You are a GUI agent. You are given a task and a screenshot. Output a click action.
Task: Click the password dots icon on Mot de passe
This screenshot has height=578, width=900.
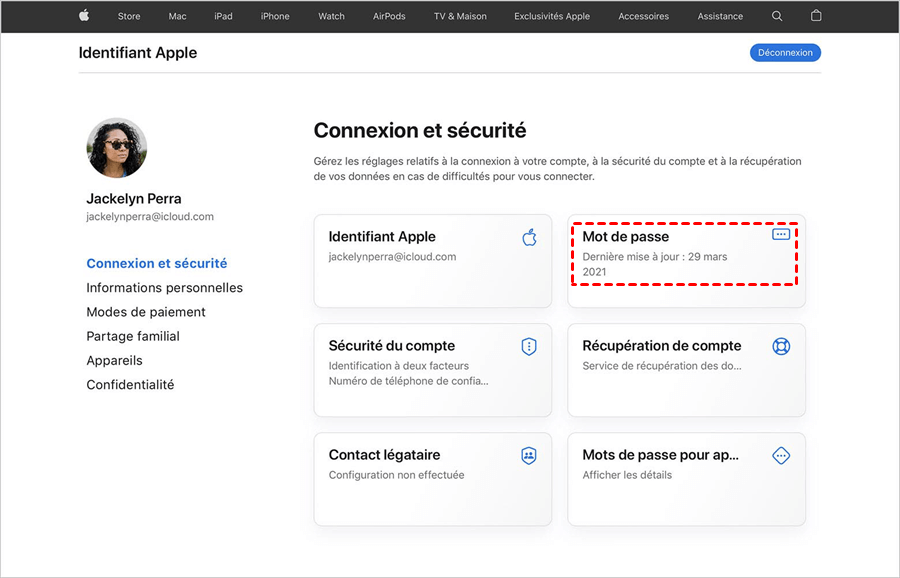click(x=781, y=234)
